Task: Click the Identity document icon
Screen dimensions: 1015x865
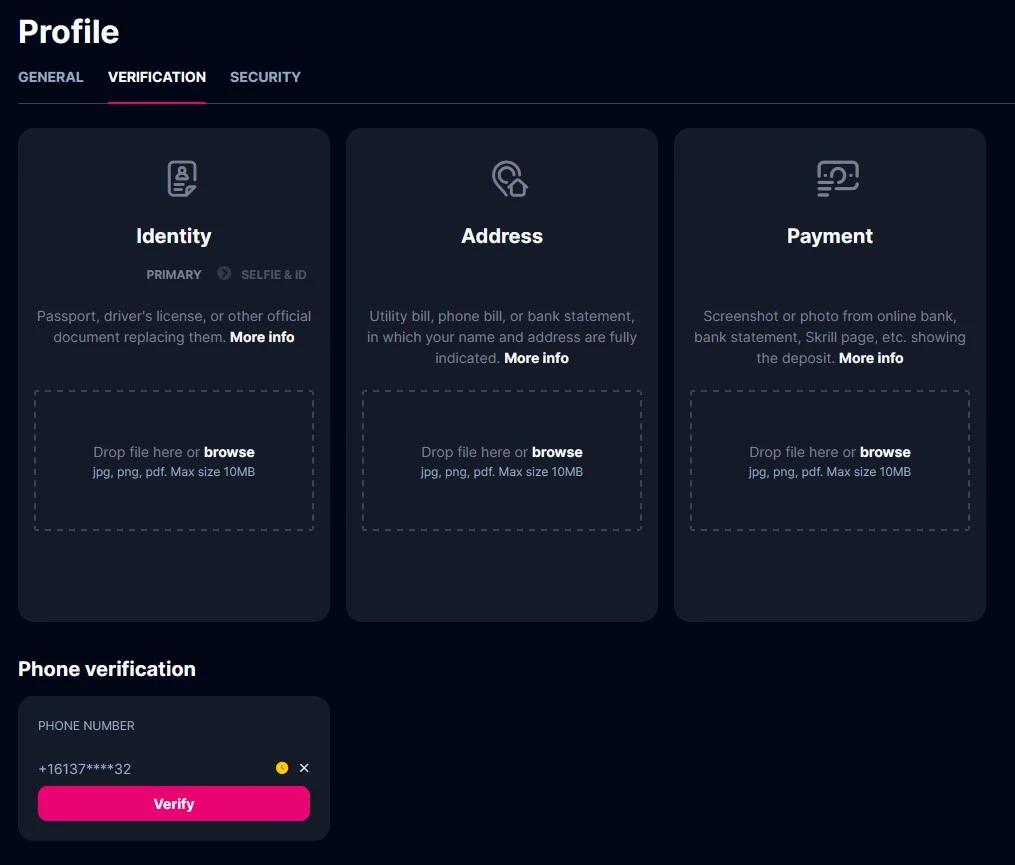Action: pyautogui.click(x=182, y=179)
